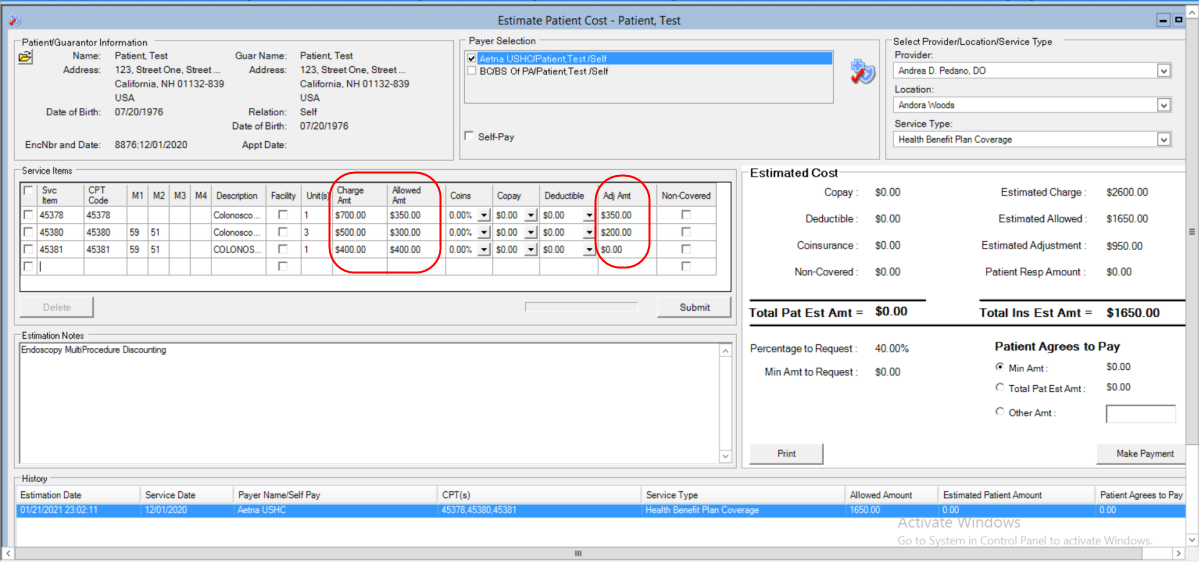The width and height of the screenshot is (1199, 562).
Task: Click the Estimation Date history column header
Action: (x=78, y=495)
